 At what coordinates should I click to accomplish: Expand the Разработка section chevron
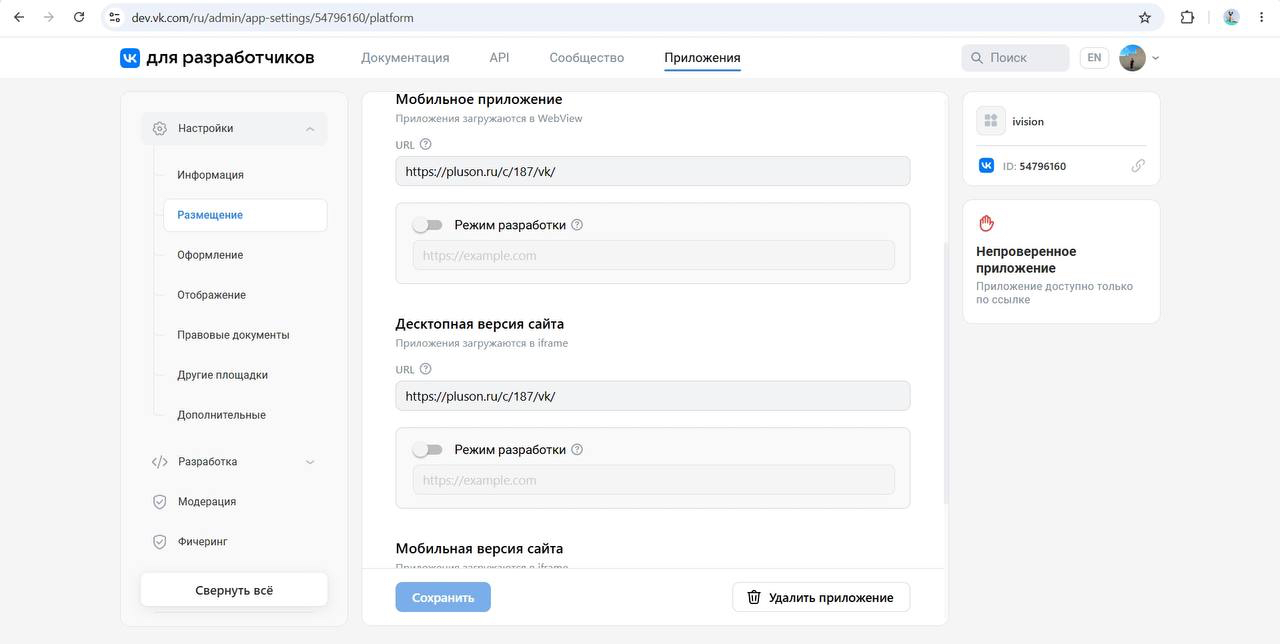310,462
